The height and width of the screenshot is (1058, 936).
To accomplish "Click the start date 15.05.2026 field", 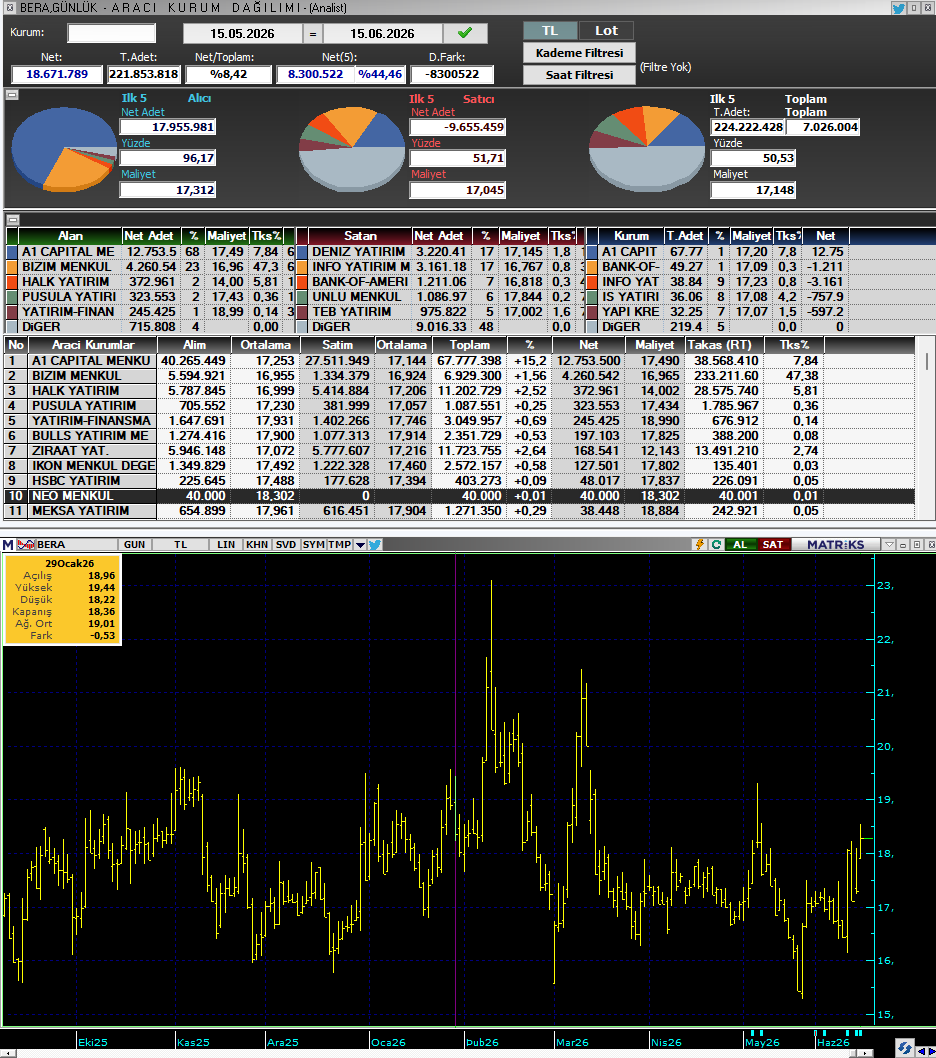I will point(242,34).
